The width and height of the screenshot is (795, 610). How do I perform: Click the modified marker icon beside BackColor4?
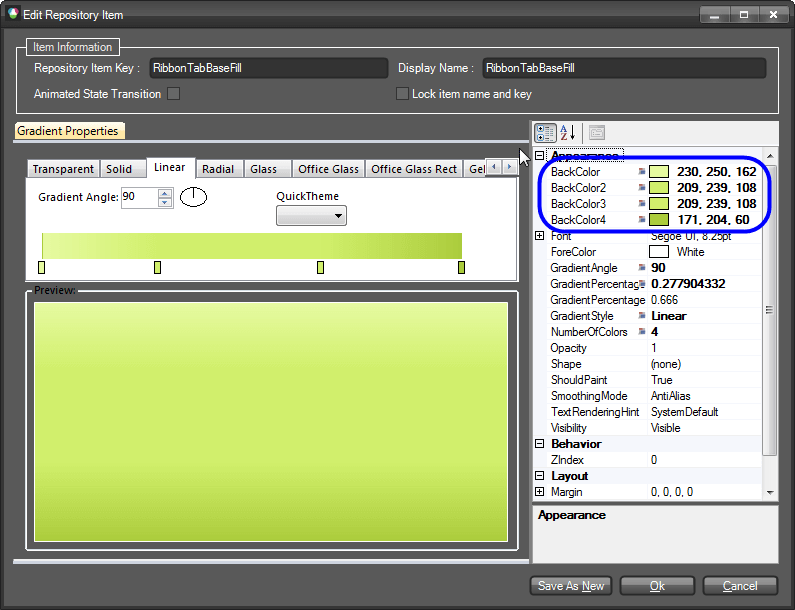641,220
